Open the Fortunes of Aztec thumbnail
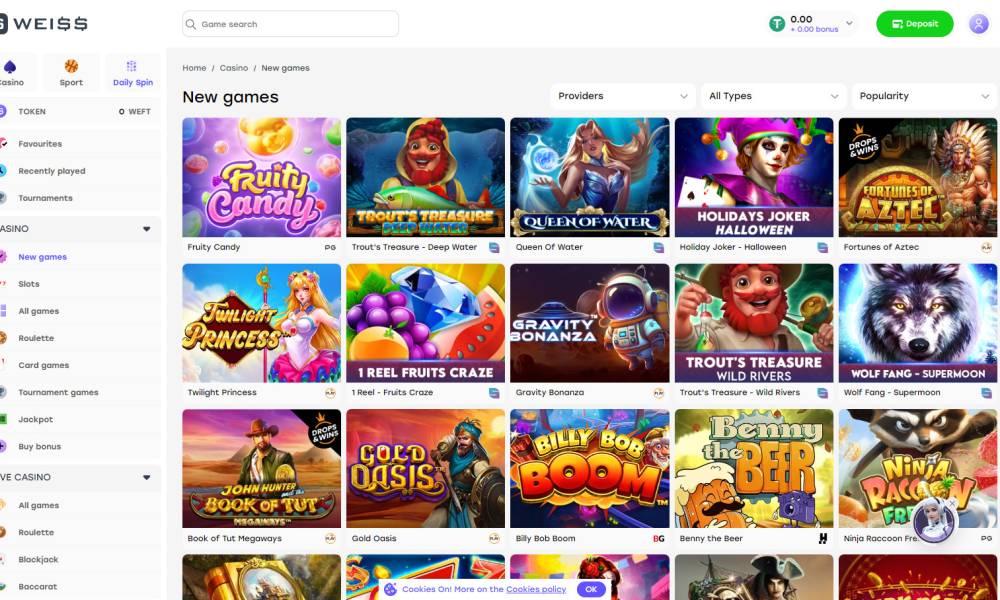The width and height of the screenshot is (1000, 600). pos(918,177)
